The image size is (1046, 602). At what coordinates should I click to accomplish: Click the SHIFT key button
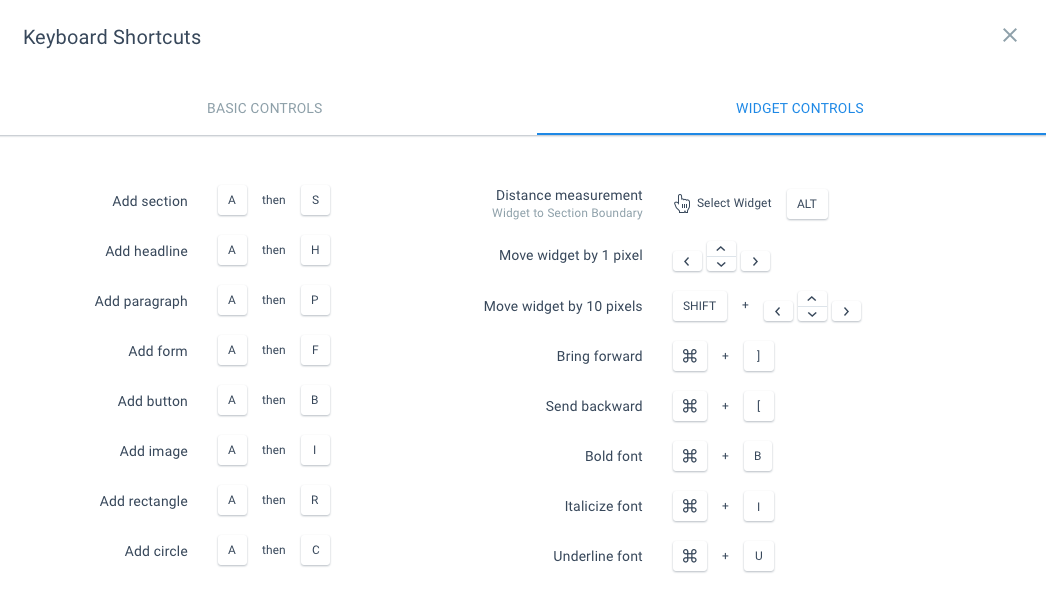coord(699,306)
